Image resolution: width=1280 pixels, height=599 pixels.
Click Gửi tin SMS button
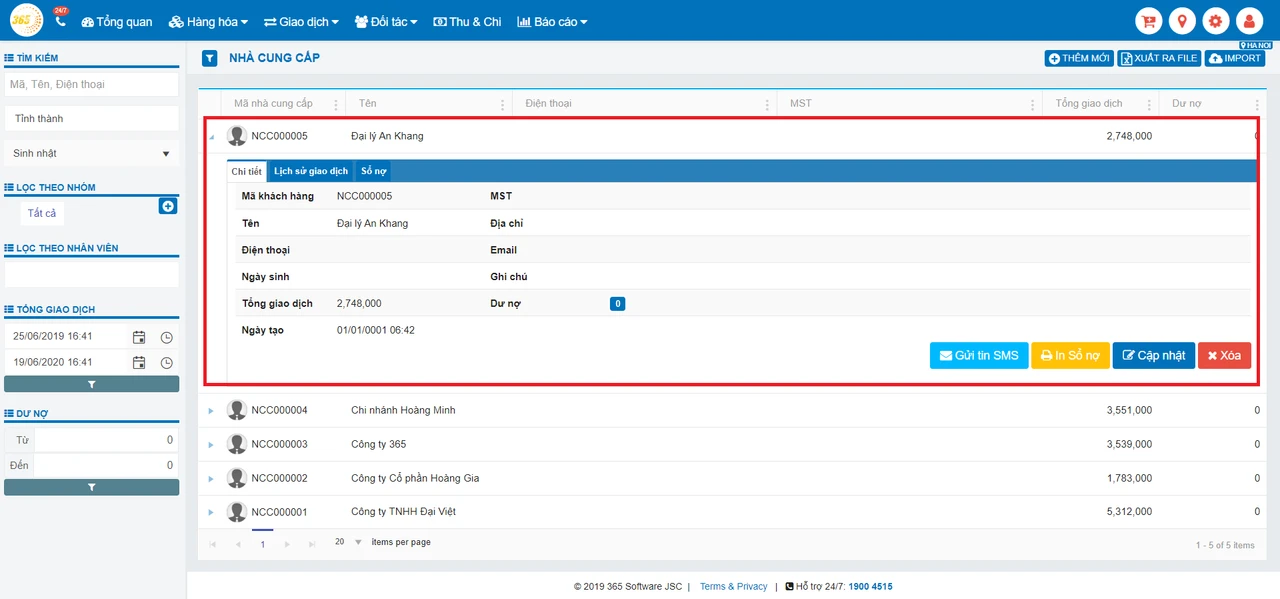pyautogui.click(x=979, y=355)
